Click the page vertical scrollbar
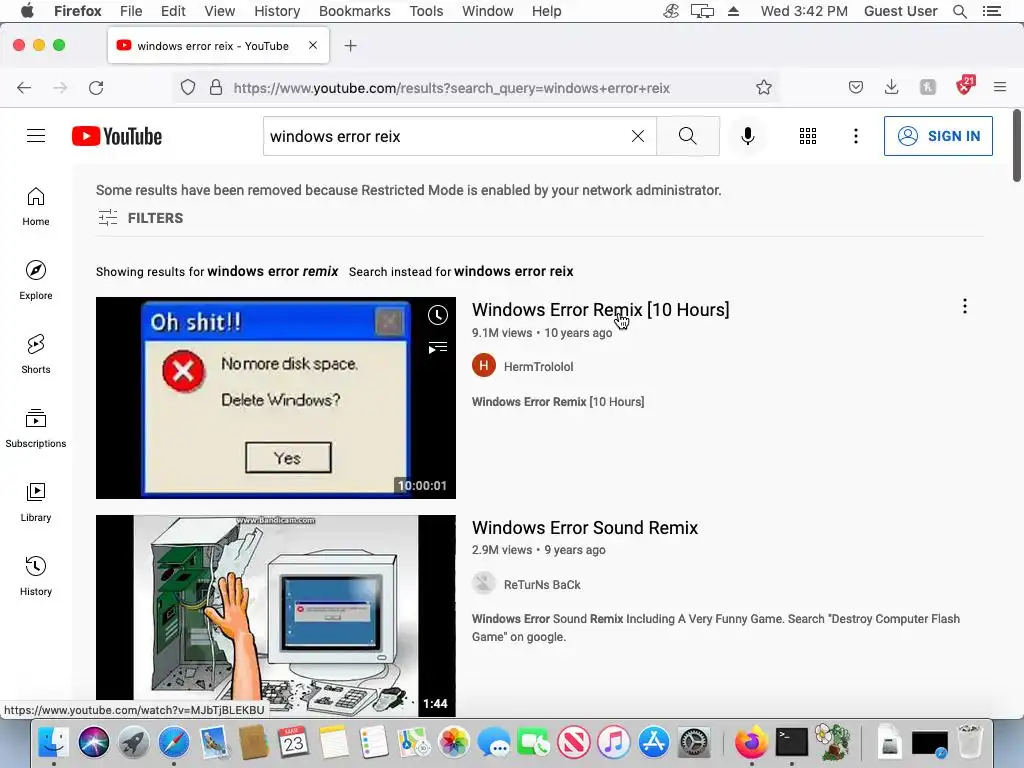The image size is (1024, 768). pyautogui.click(x=1017, y=146)
